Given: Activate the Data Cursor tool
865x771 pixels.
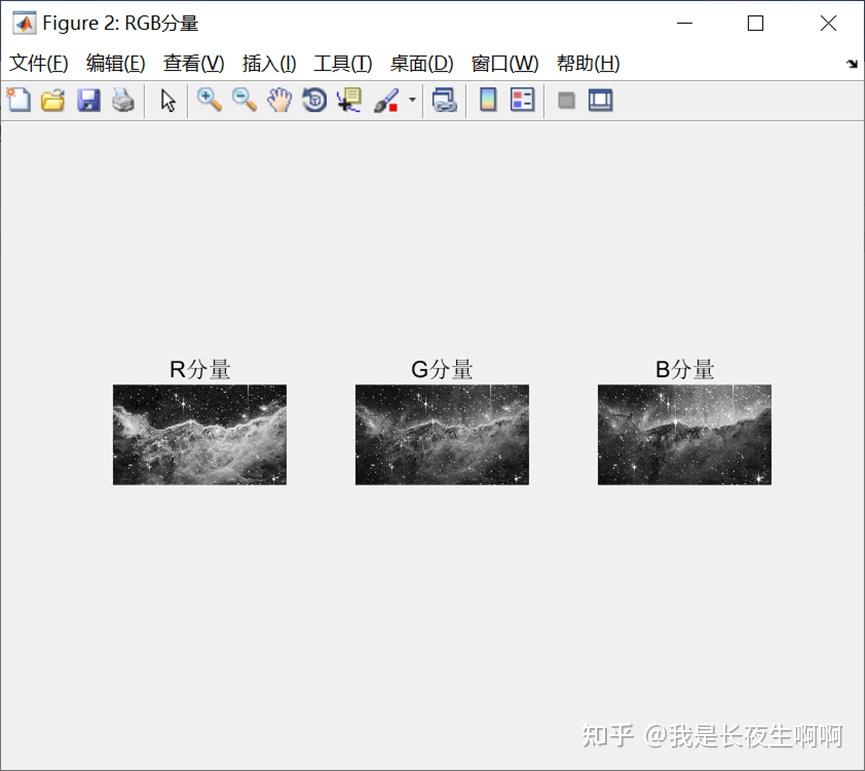Looking at the screenshot, I should click(349, 100).
